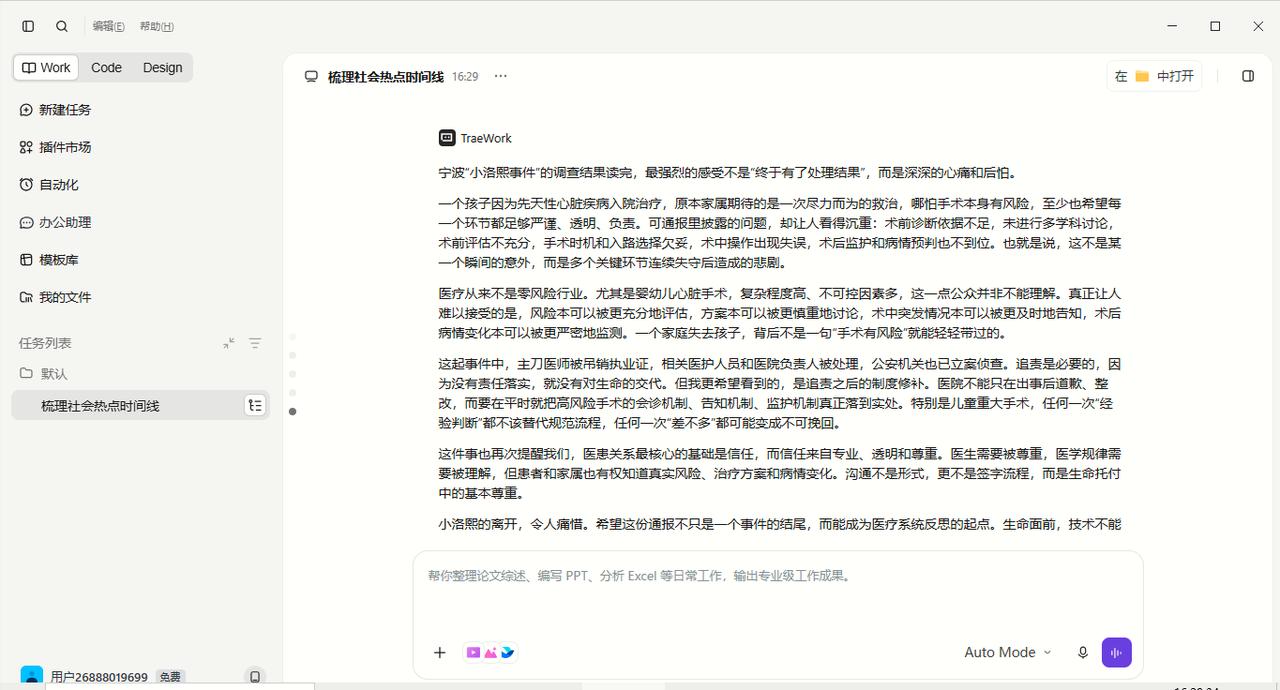Click the timestamp 16:29 in header
The image size is (1280, 690).
465,77
